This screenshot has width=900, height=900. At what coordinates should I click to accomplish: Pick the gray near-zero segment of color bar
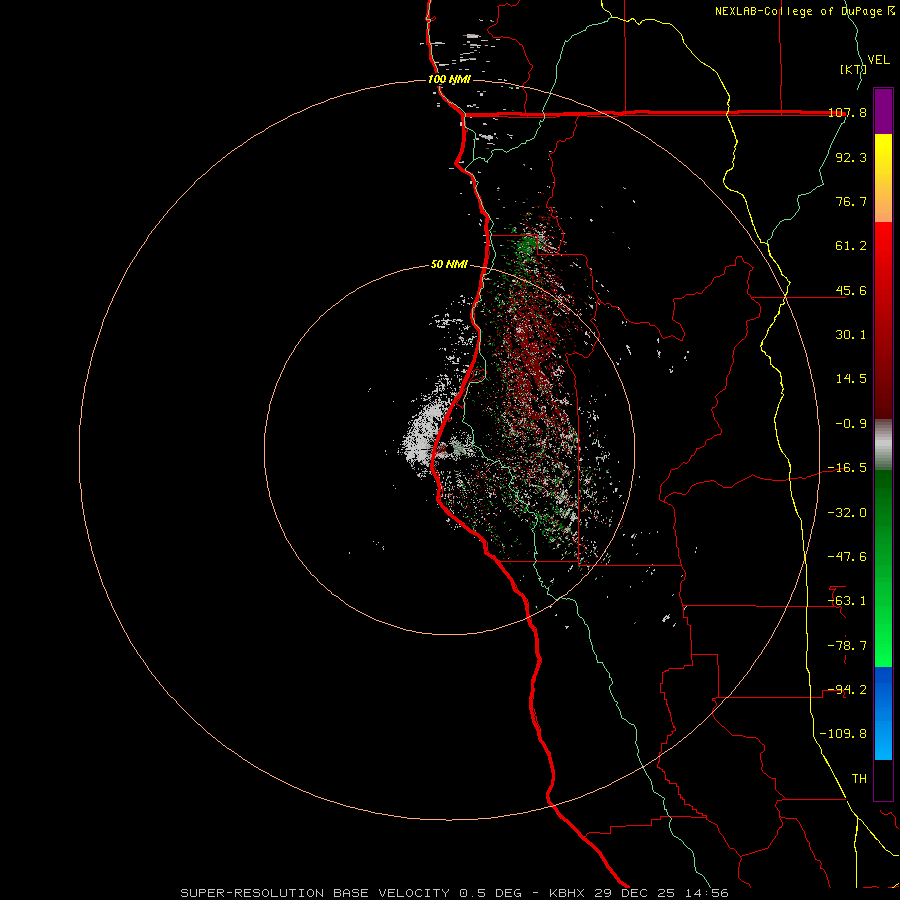click(x=883, y=445)
